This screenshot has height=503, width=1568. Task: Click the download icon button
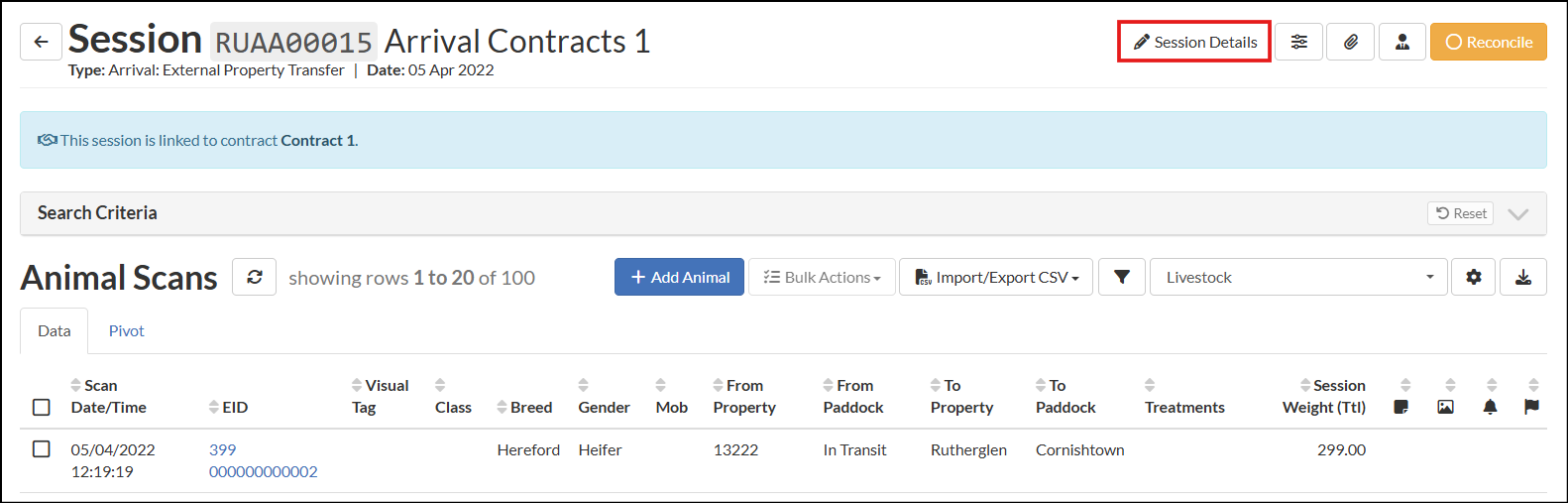(x=1523, y=277)
